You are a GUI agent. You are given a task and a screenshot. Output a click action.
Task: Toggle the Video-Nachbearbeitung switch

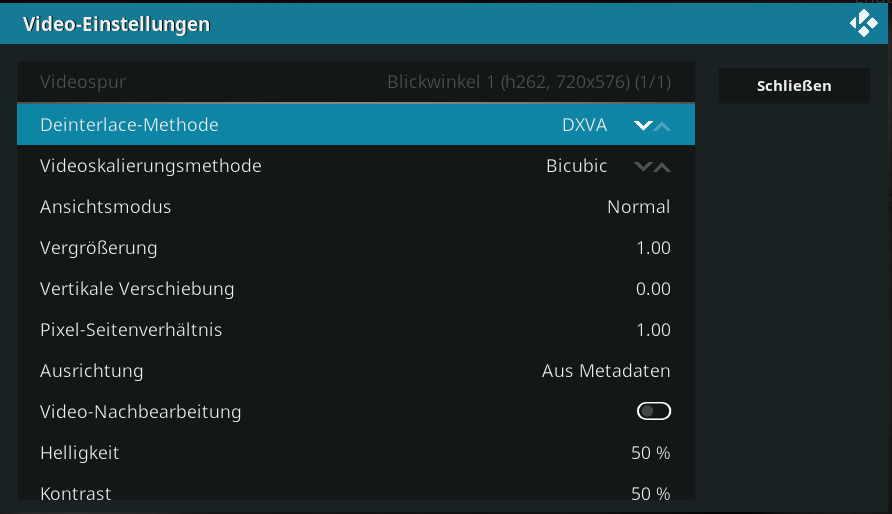coord(654,411)
